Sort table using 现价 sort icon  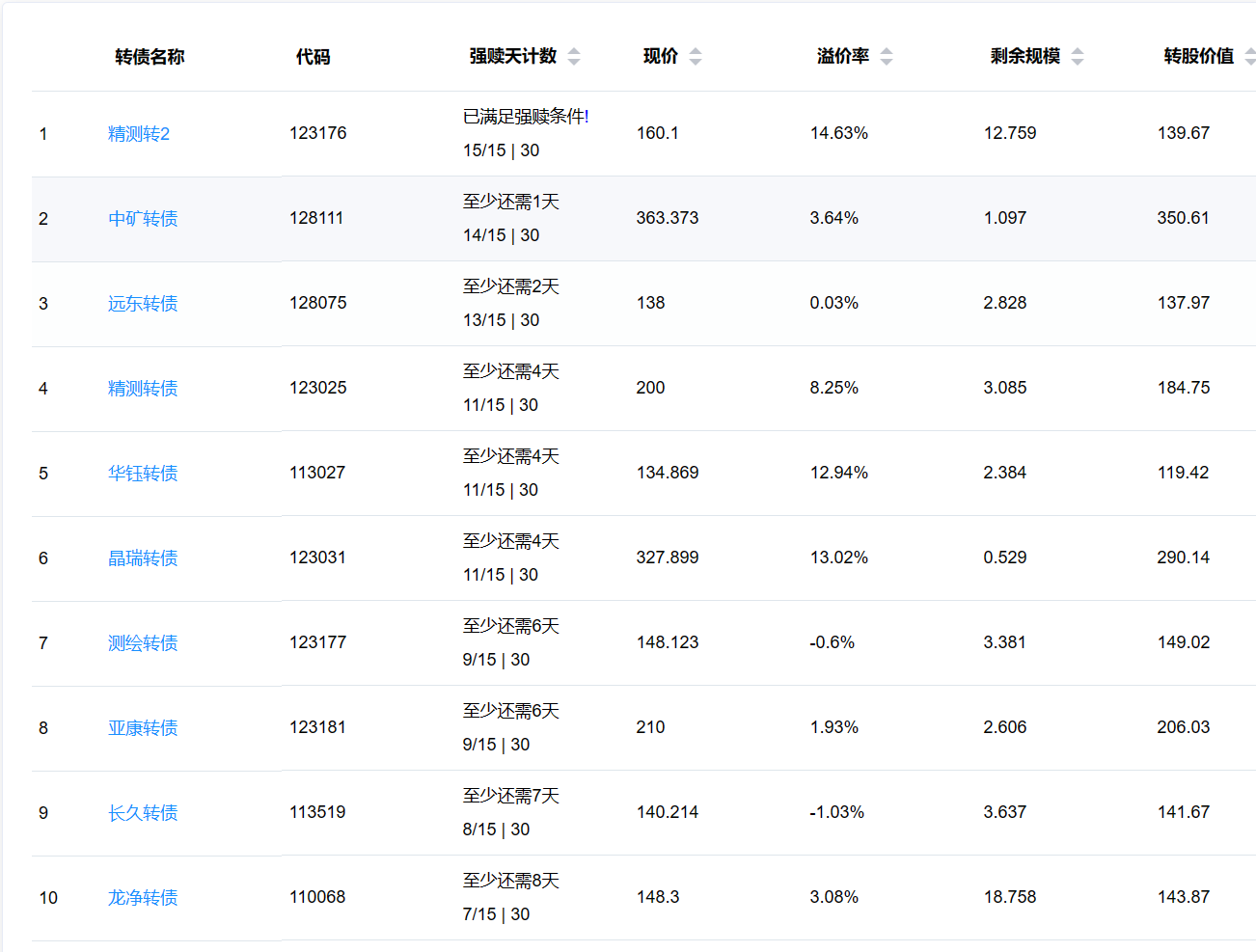696,57
